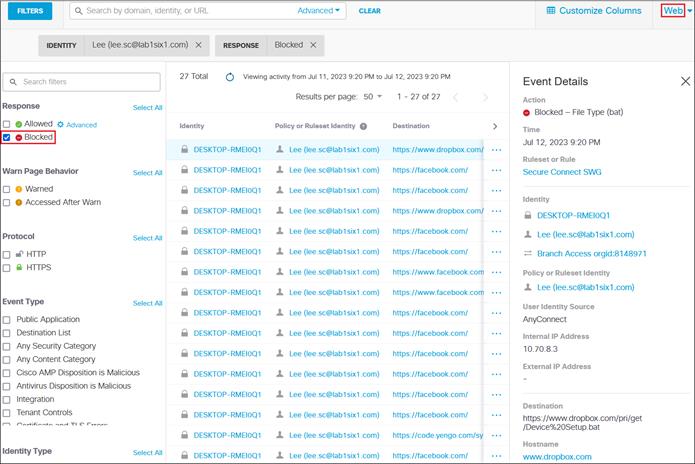Viewport: 695px width, 464px height.
Task: Click the https://code.yengo.com destination link
Action: pyautogui.click(x=437, y=435)
